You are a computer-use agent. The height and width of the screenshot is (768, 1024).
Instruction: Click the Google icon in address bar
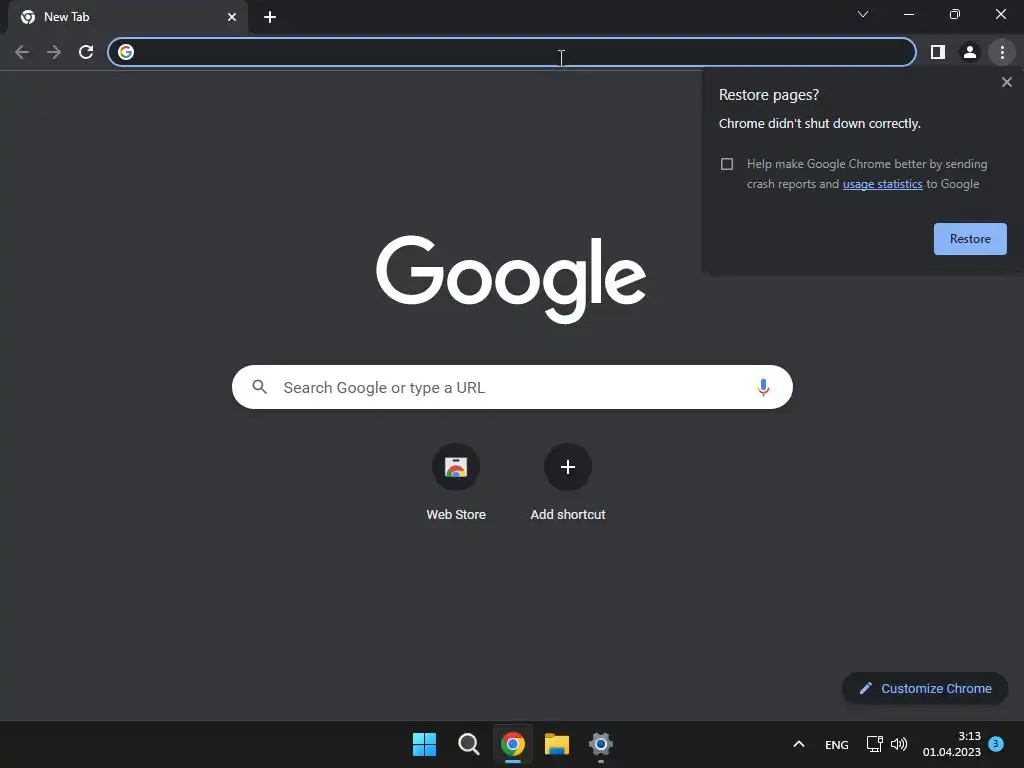click(x=126, y=52)
